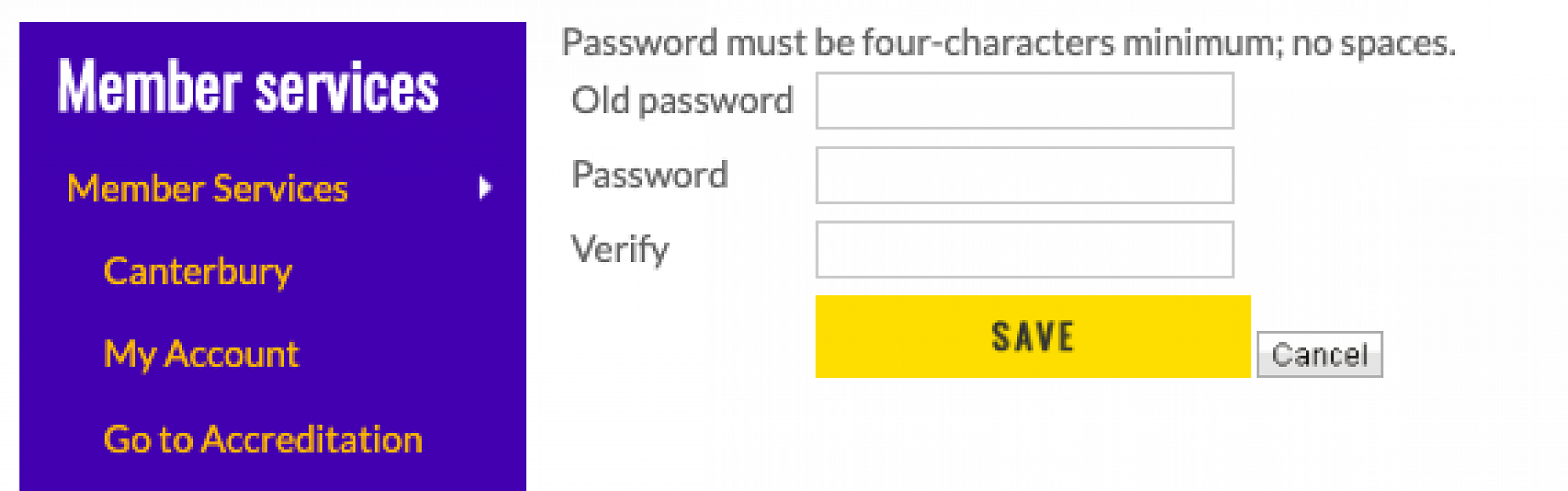Cancel the password change
The image size is (1568, 491).
coord(1319,355)
